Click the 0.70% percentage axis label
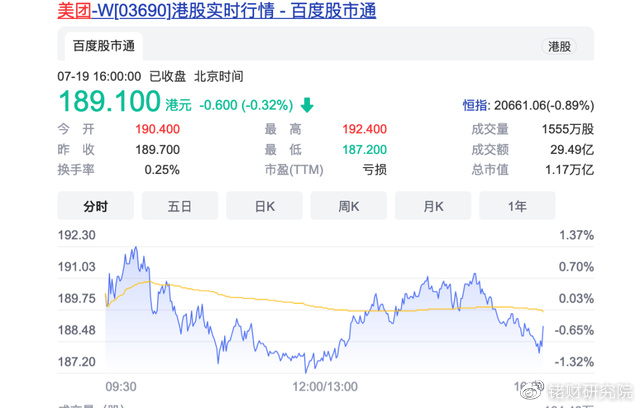Screen dimensions: 640x408 pos(576,267)
